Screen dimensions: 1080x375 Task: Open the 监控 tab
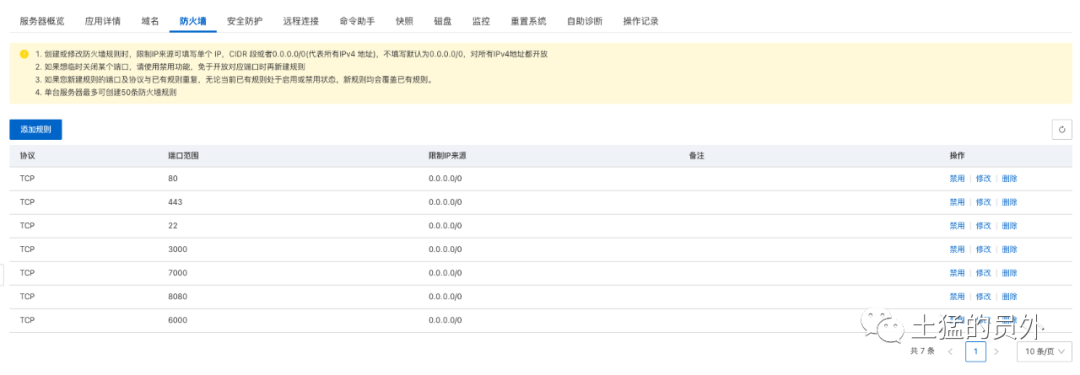481,21
